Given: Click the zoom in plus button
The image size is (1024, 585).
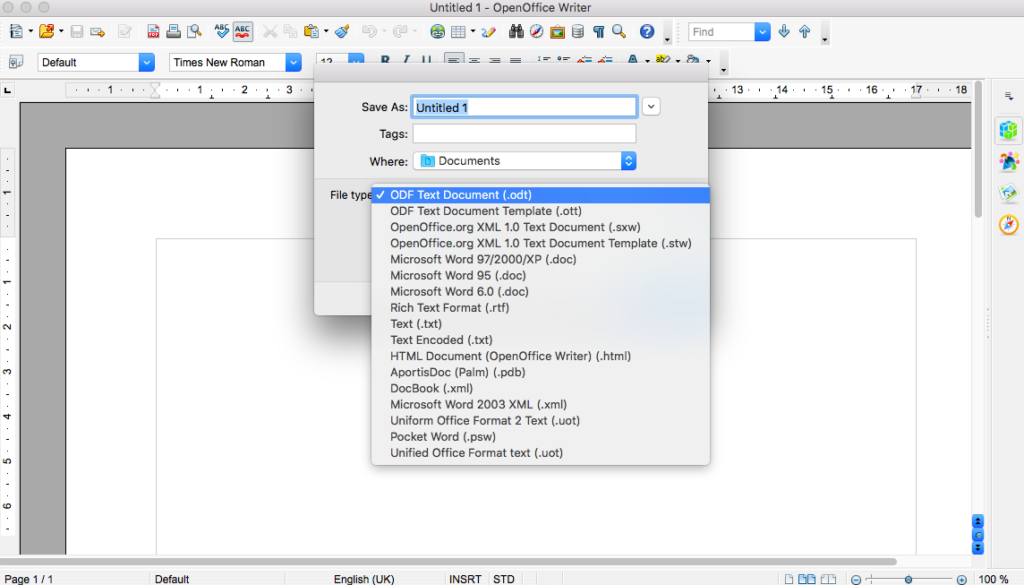Looking at the screenshot, I should coord(961,579).
